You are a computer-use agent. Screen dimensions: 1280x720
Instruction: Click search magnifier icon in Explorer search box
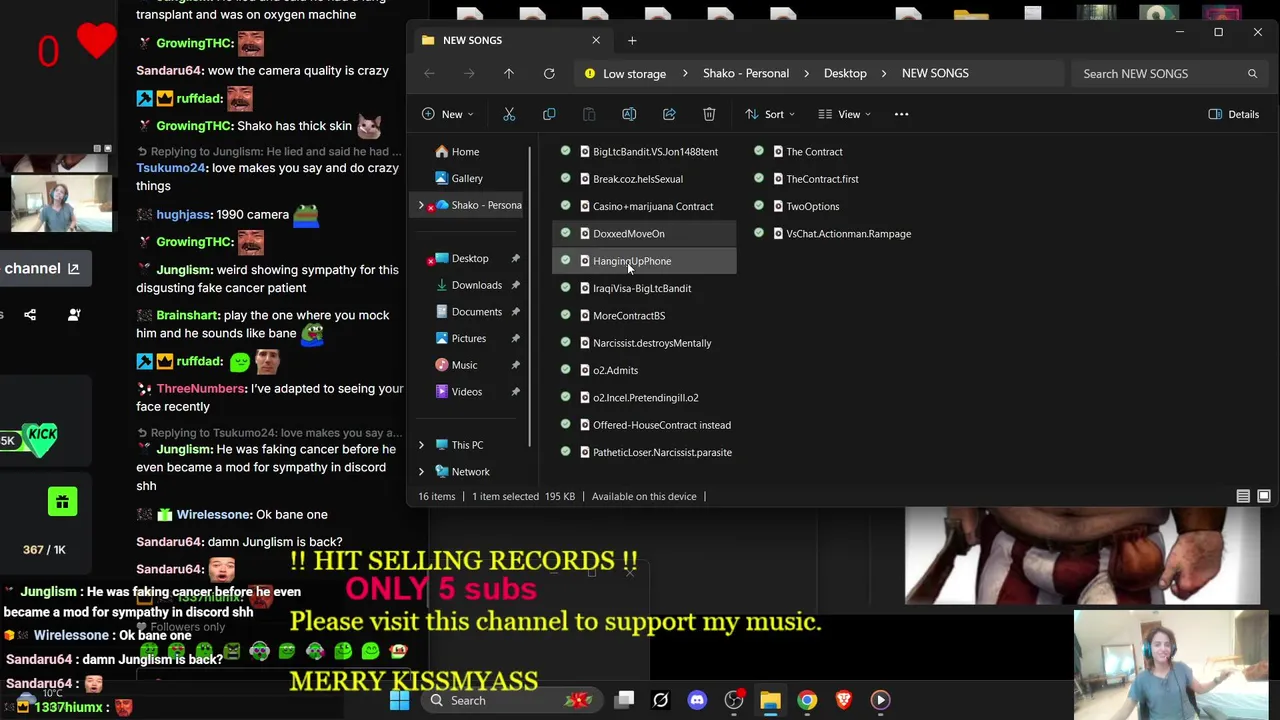(1252, 73)
